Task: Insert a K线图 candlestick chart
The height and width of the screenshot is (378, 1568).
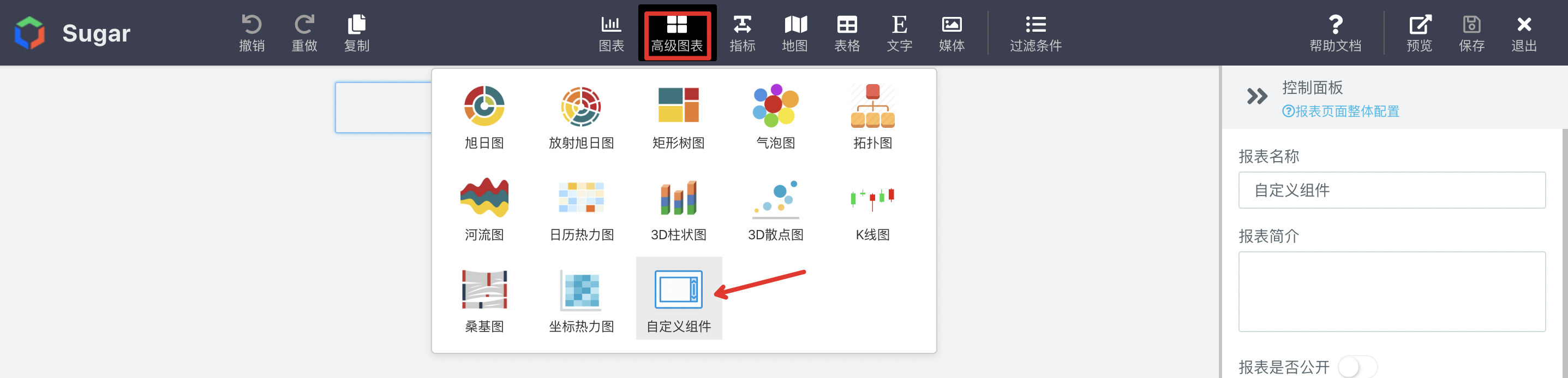Action: point(873,209)
